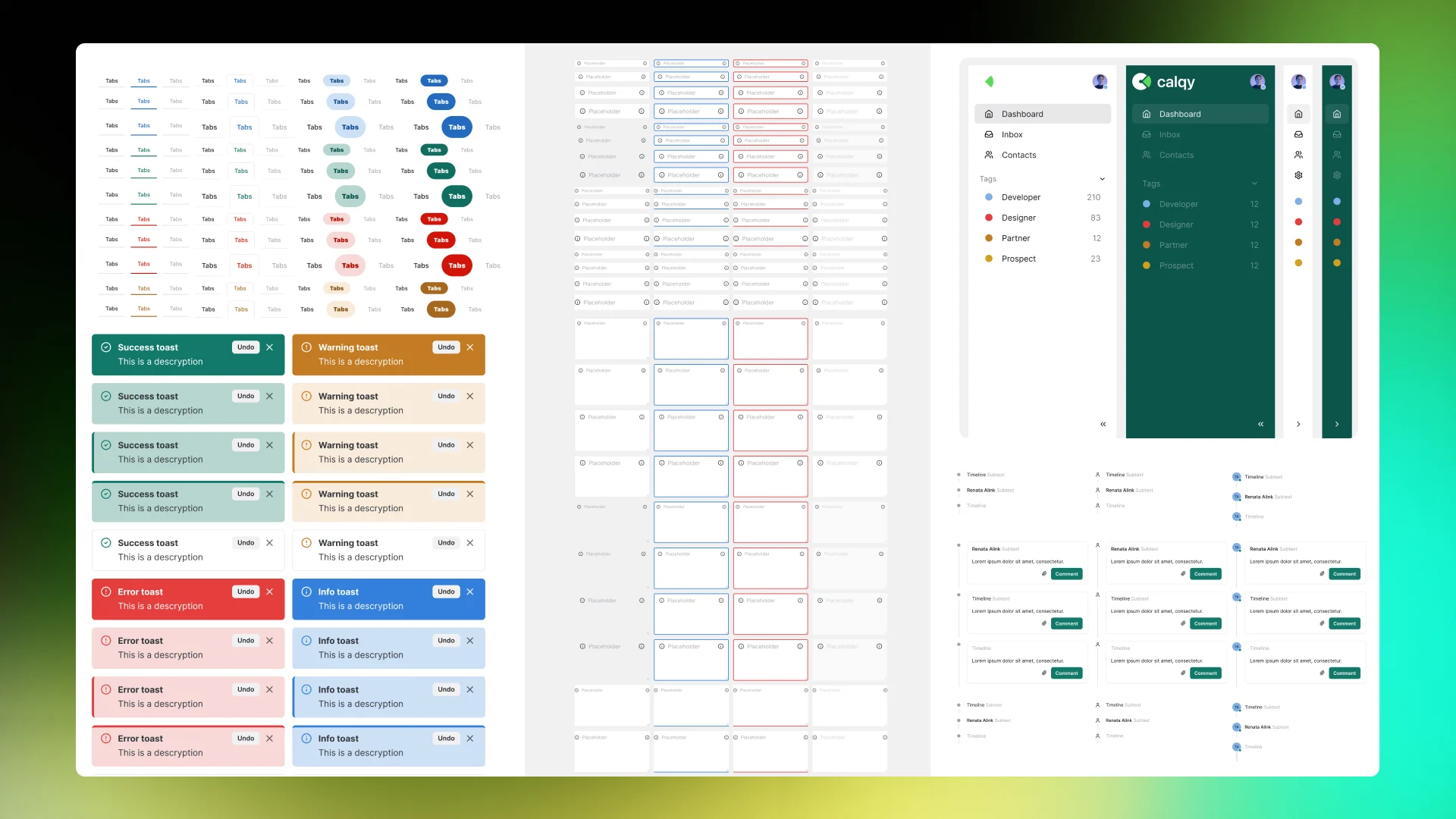Open Dashboard in the dark calqy sidebar

(x=1200, y=114)
